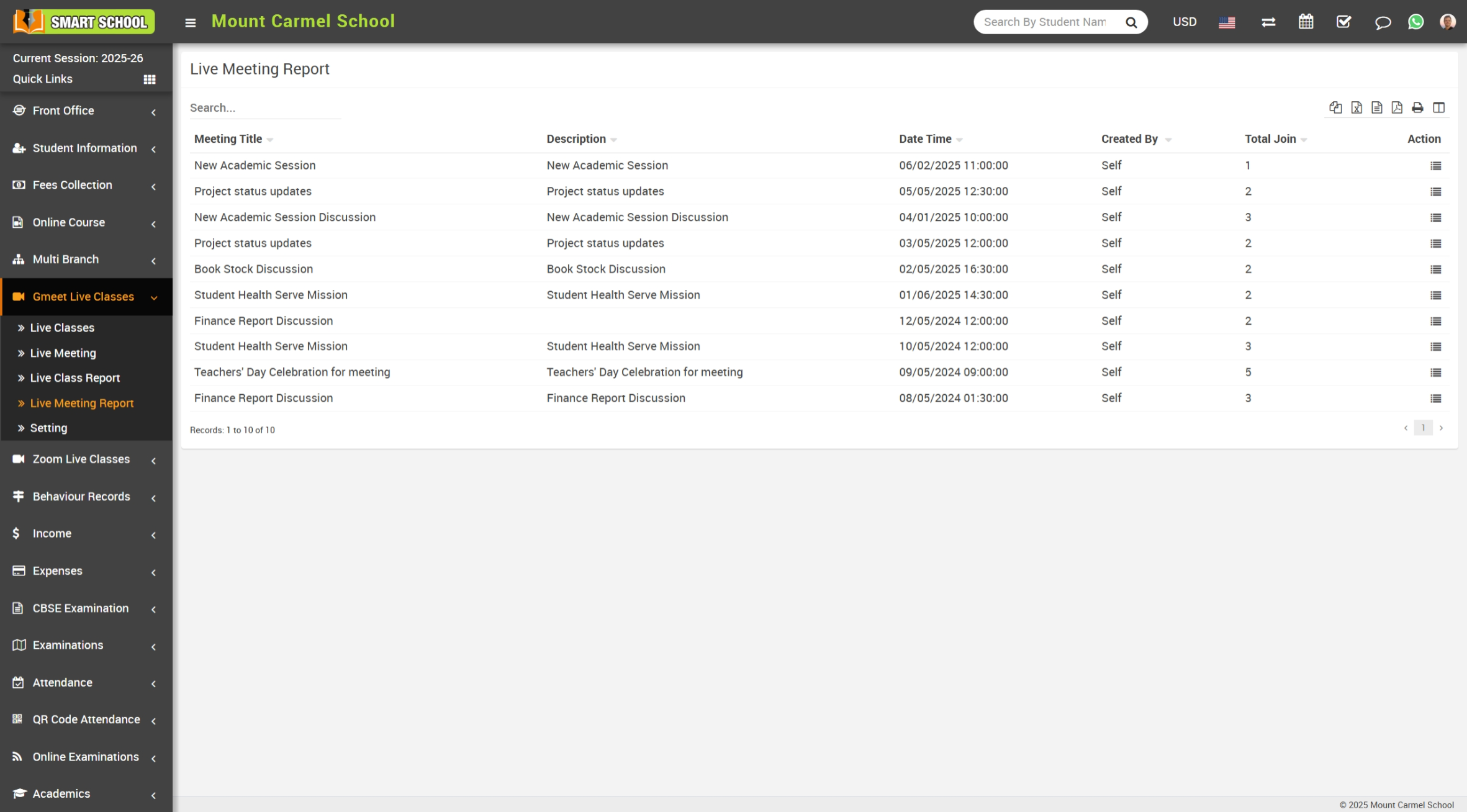Open action list for New Academic Session Discussion
The image size is (1467, 812).
point(1435,218)
